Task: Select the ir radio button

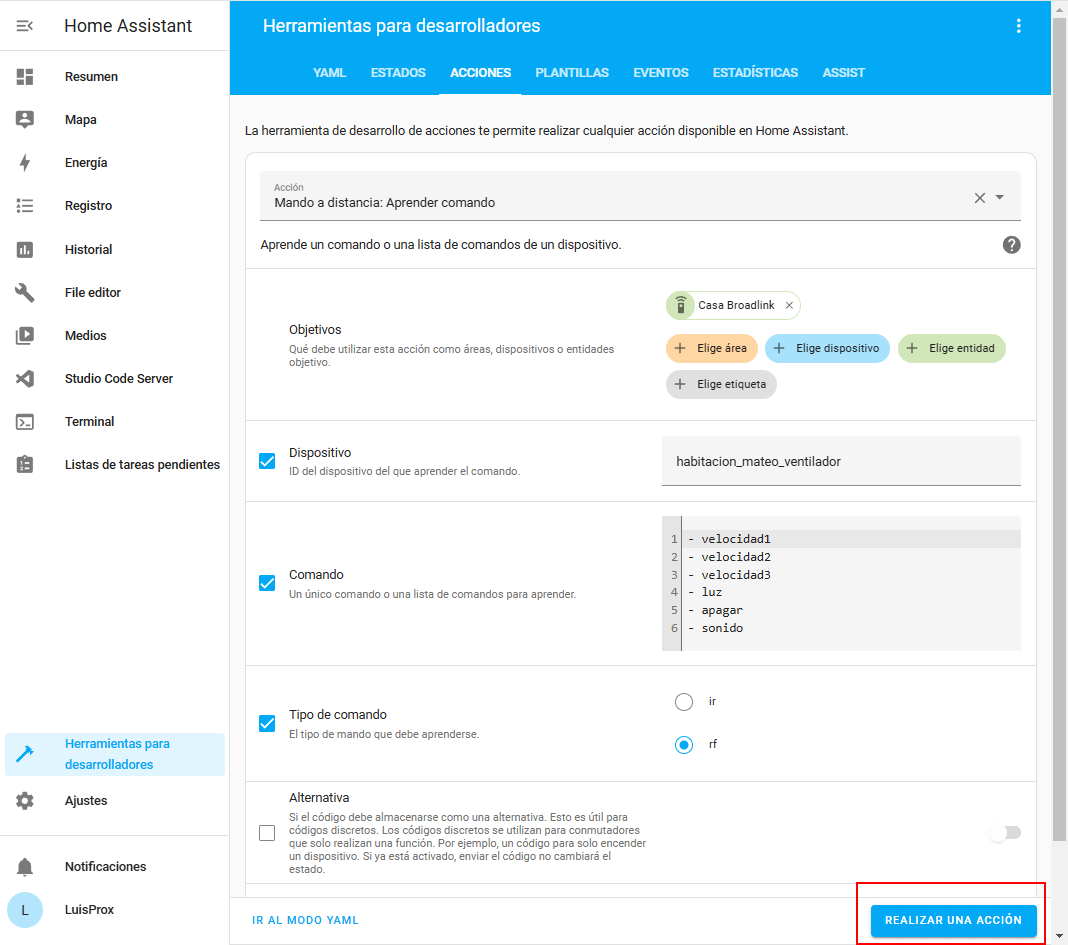Action: 684,702
